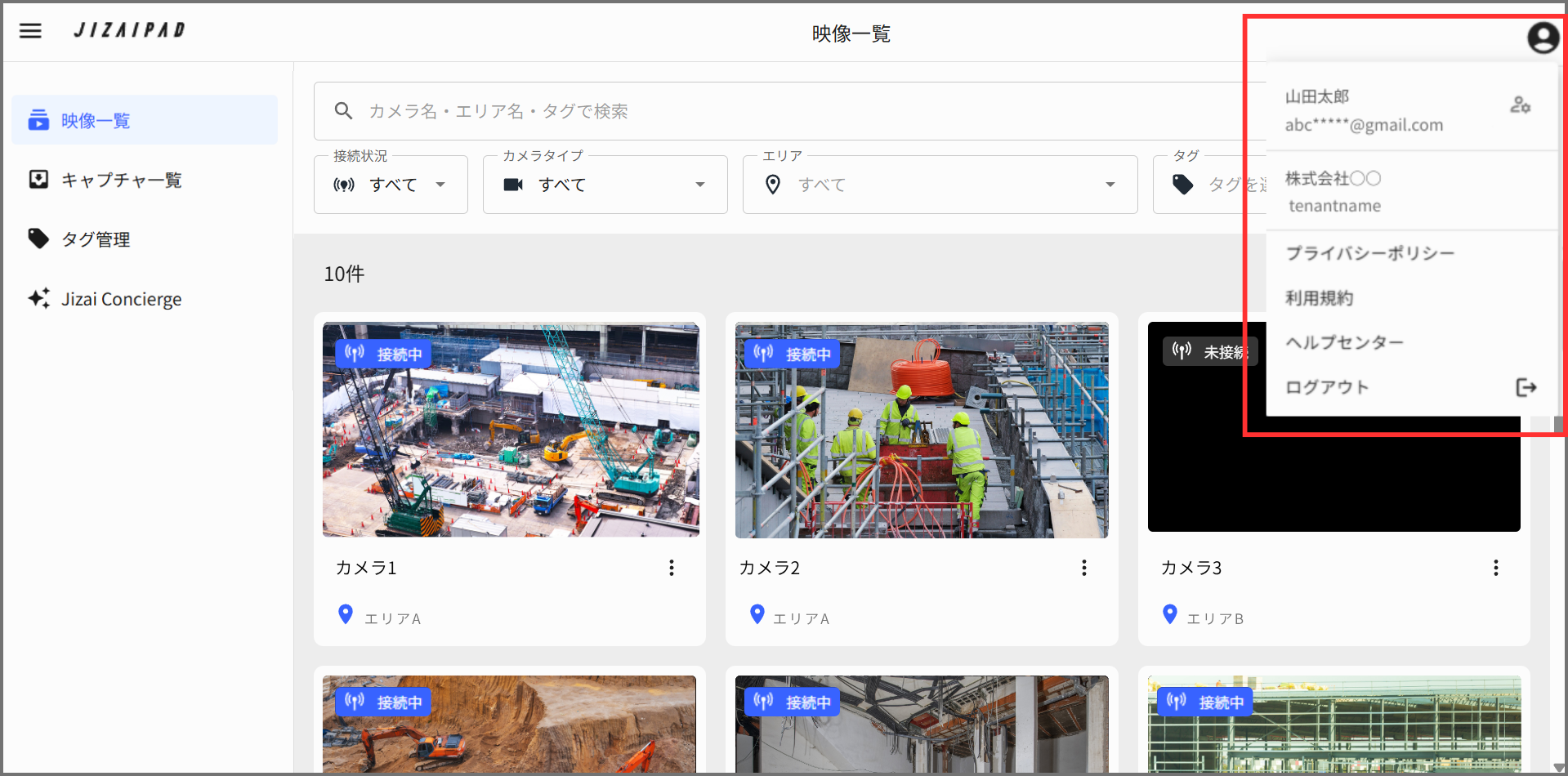Click the 接続中 badge on カメラ2

point(793,354)
